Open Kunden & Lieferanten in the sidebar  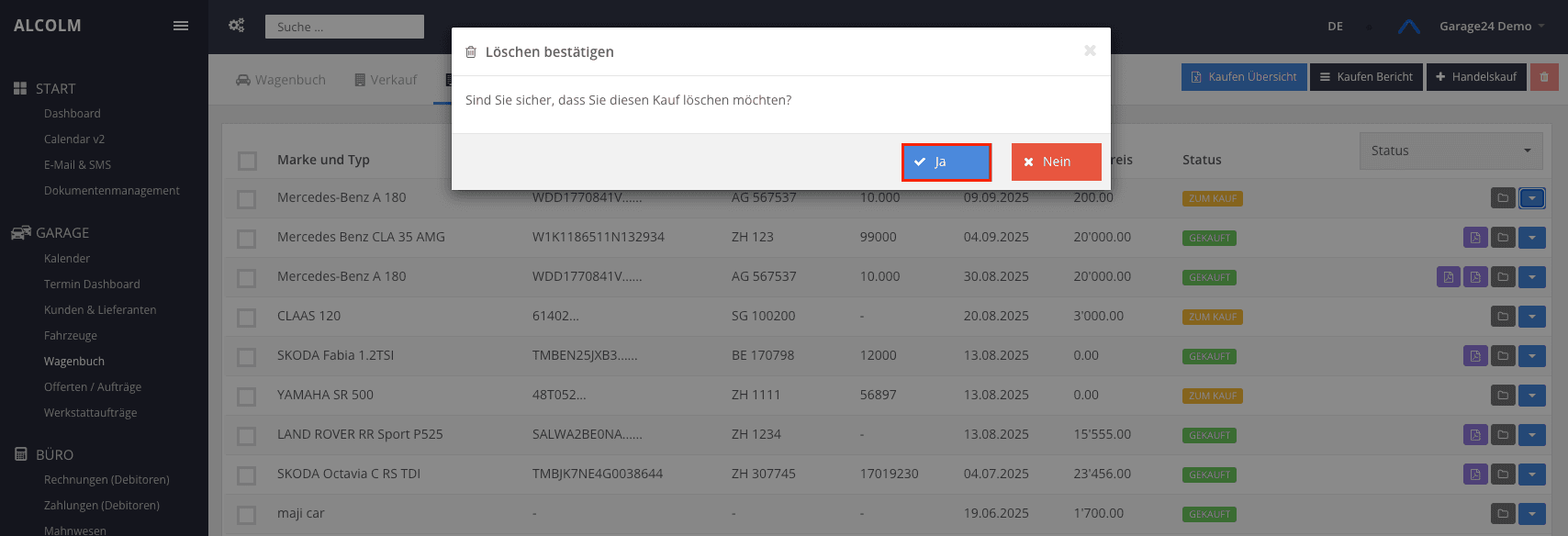100,310
